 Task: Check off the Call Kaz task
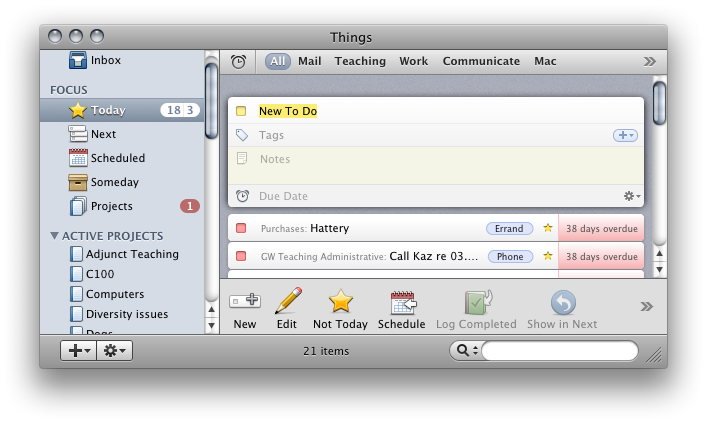click(x=241, y=256)
